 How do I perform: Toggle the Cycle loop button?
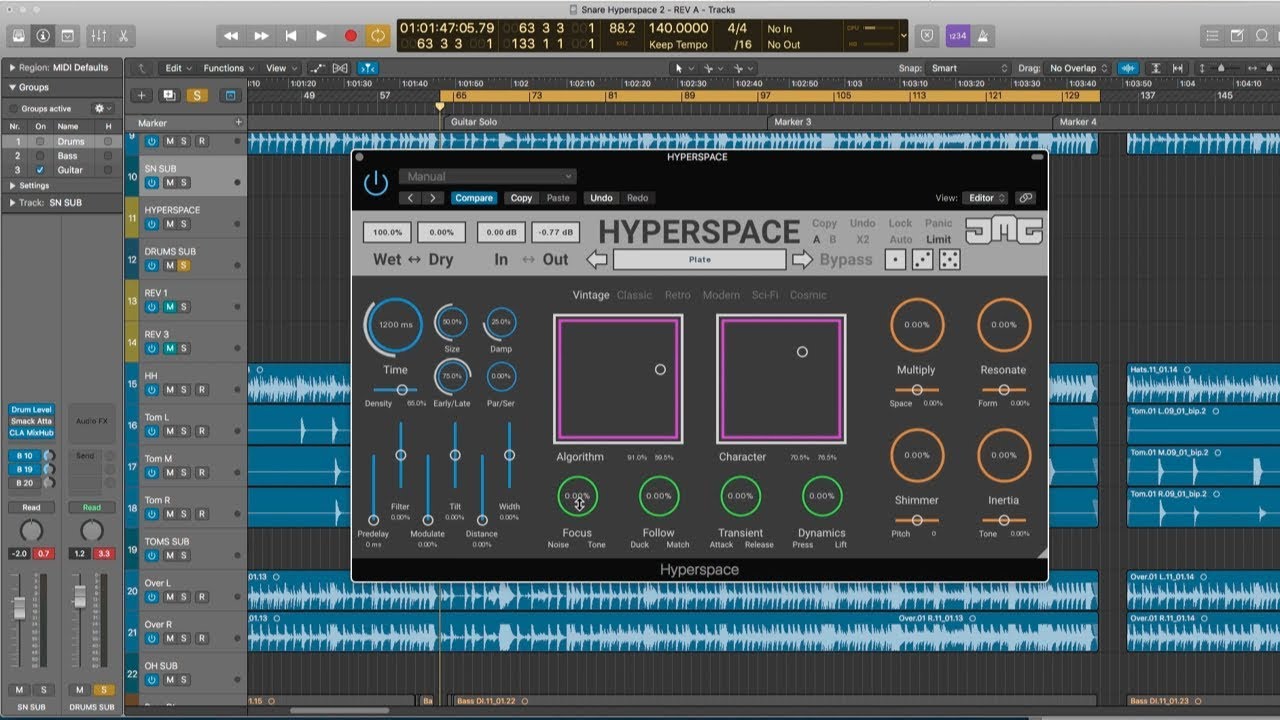378,36
